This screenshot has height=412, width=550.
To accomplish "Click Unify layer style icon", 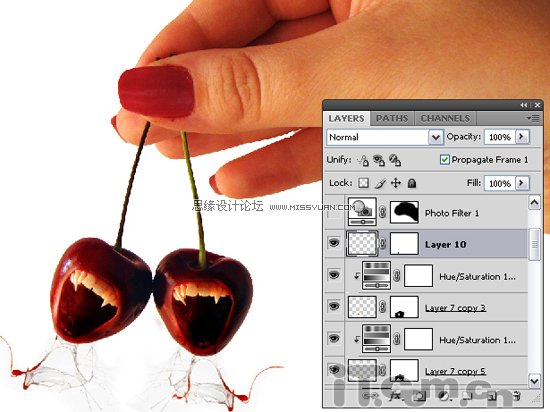I will tap(395, 160).
